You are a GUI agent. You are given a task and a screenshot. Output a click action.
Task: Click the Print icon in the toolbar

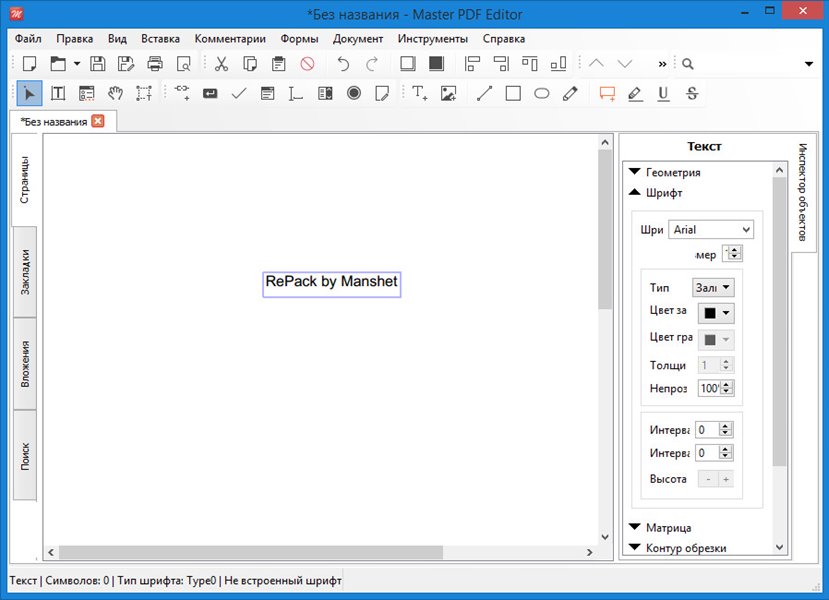coord(155,64)
